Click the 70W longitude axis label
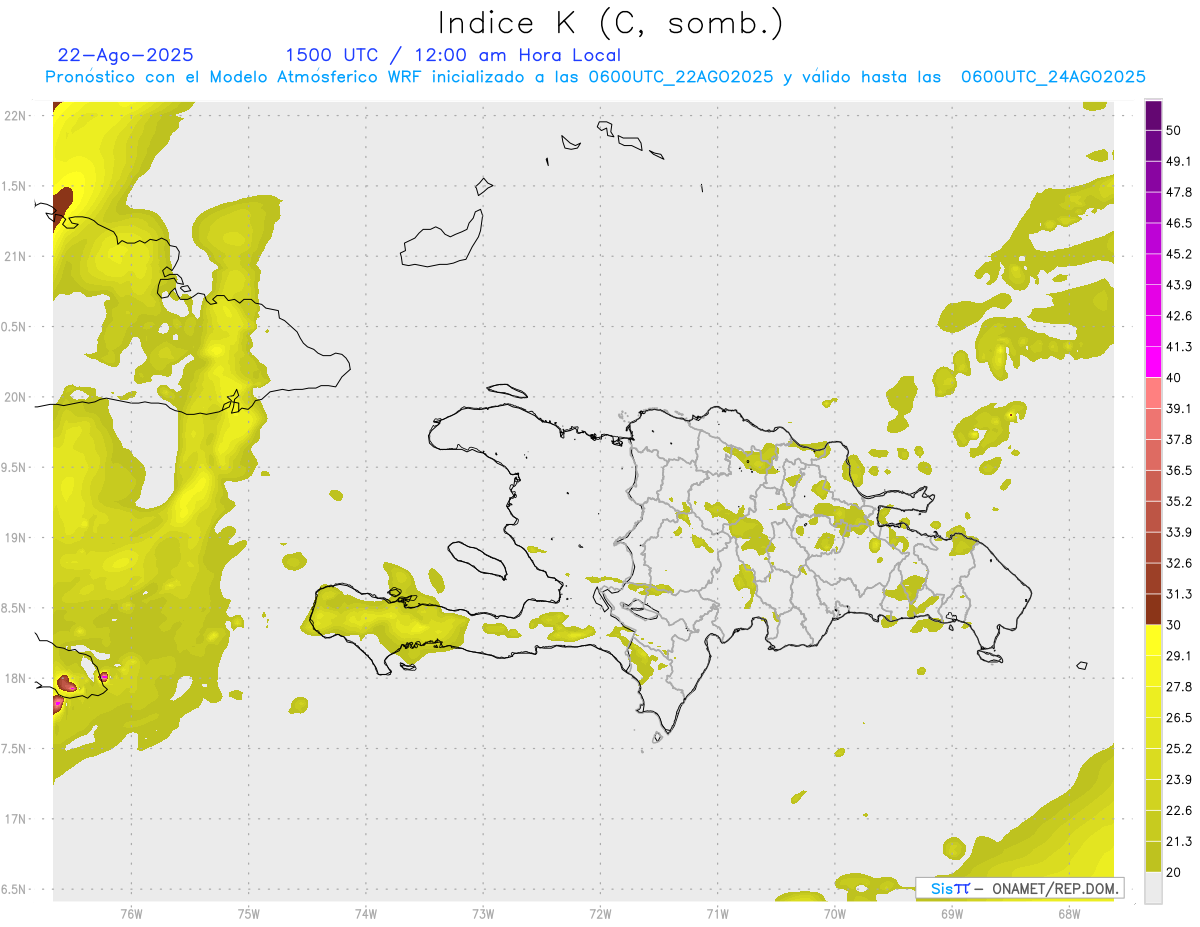Viewport: 1200px width, 927px height. pyautogui.click(x=835, y=912)
